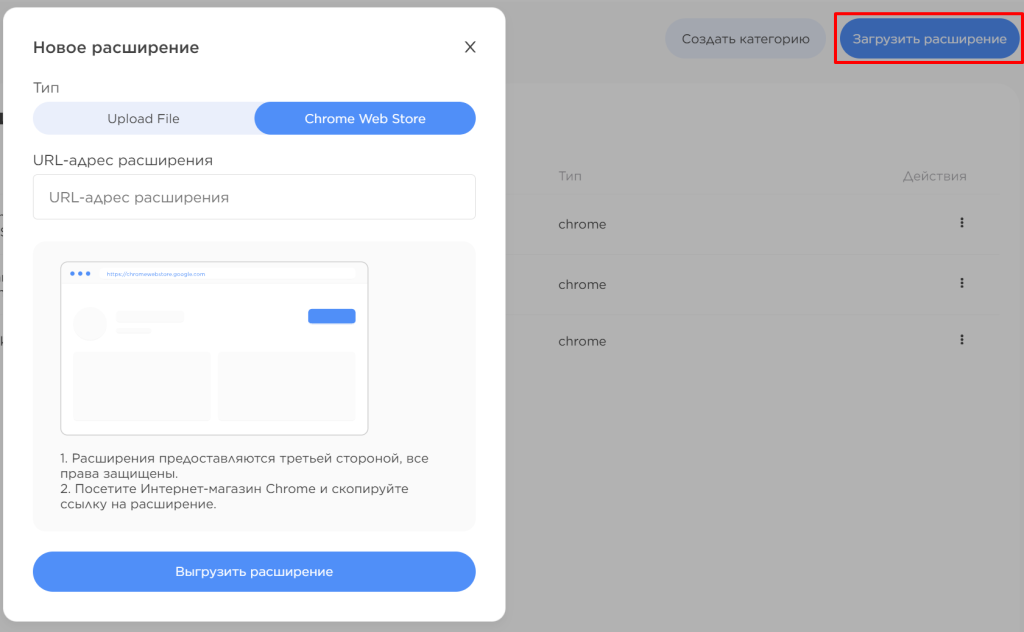Select the second chrome table row

[751, 284]
